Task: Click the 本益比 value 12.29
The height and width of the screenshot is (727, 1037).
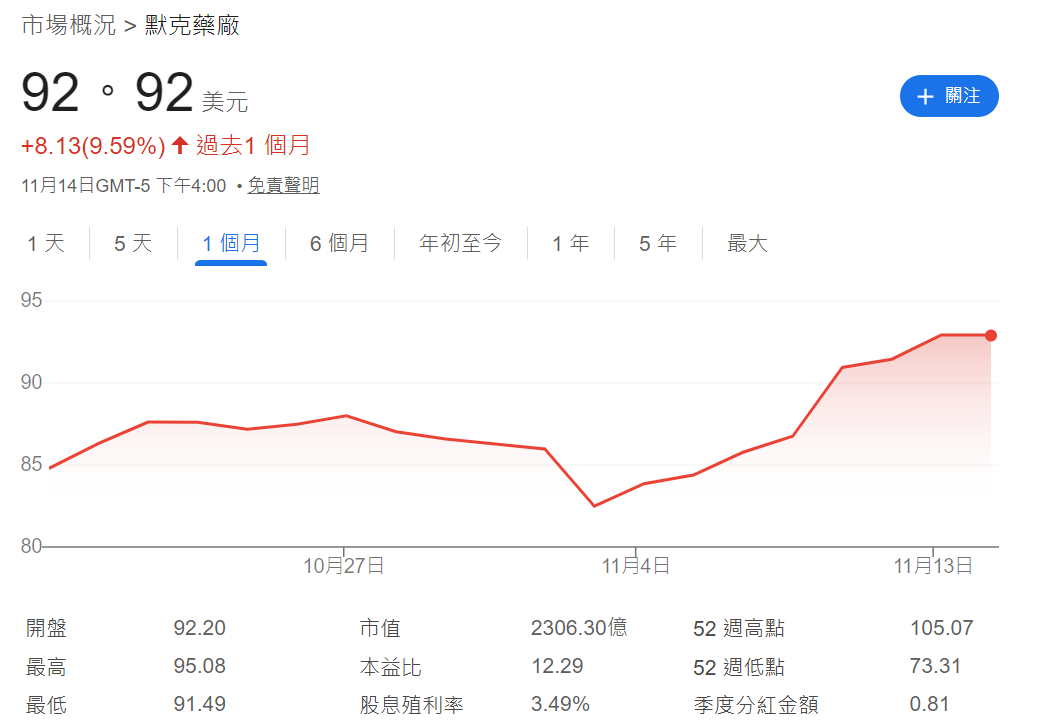Action: [557, 666]
